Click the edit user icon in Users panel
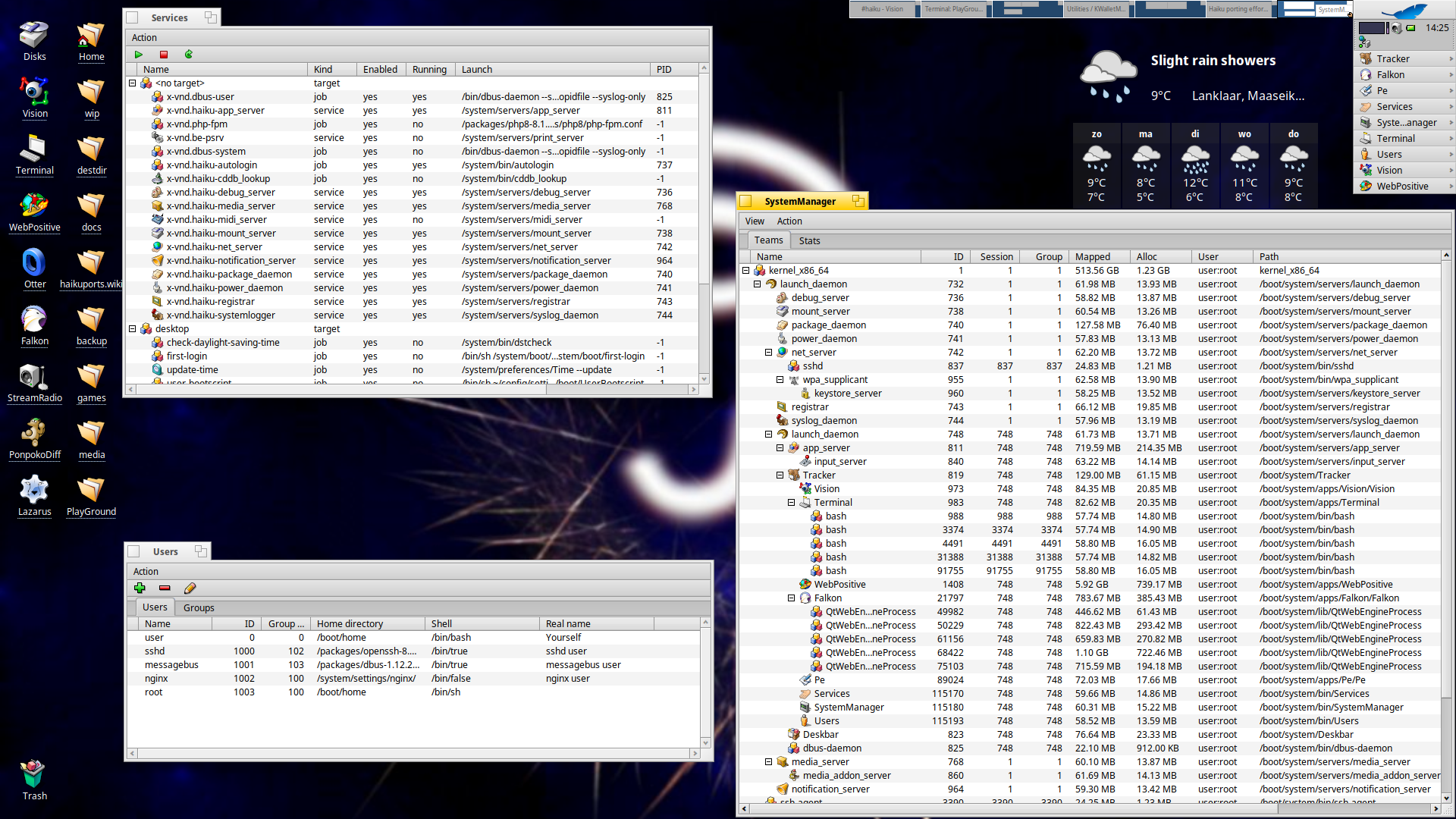The height and width of the screenshot is (819, 1456). (x=190, y=589)
